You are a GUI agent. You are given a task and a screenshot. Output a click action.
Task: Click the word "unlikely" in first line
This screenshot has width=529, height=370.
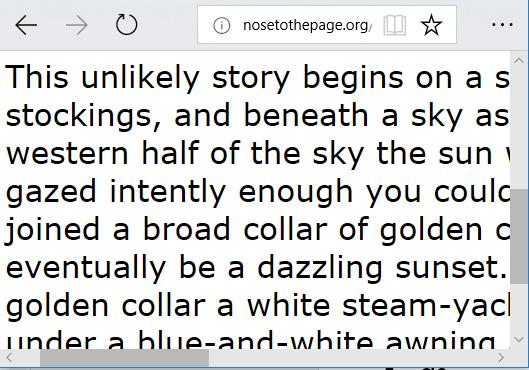(x=140, y=78)
